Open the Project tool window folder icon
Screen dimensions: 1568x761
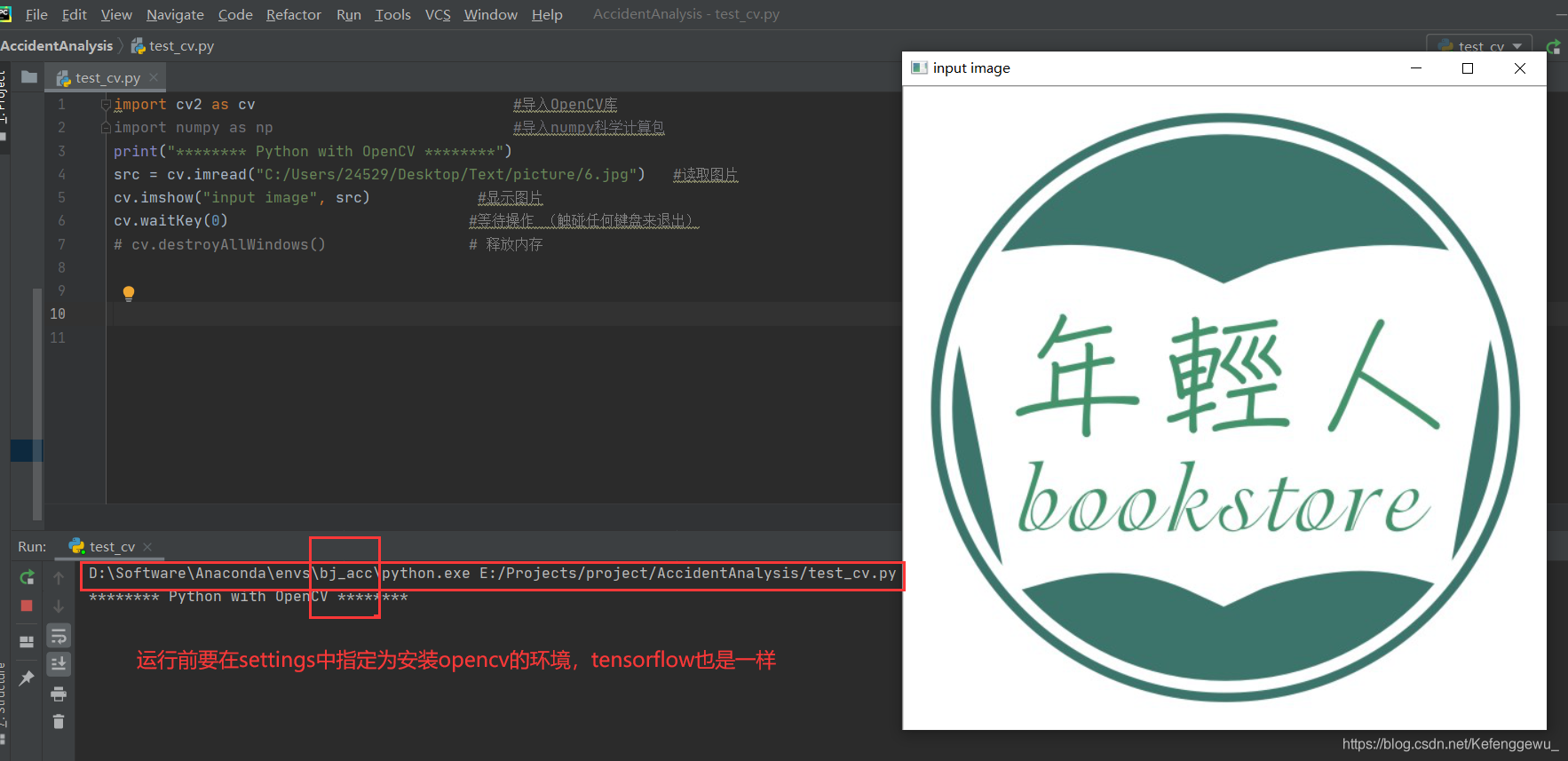[29, 77]
